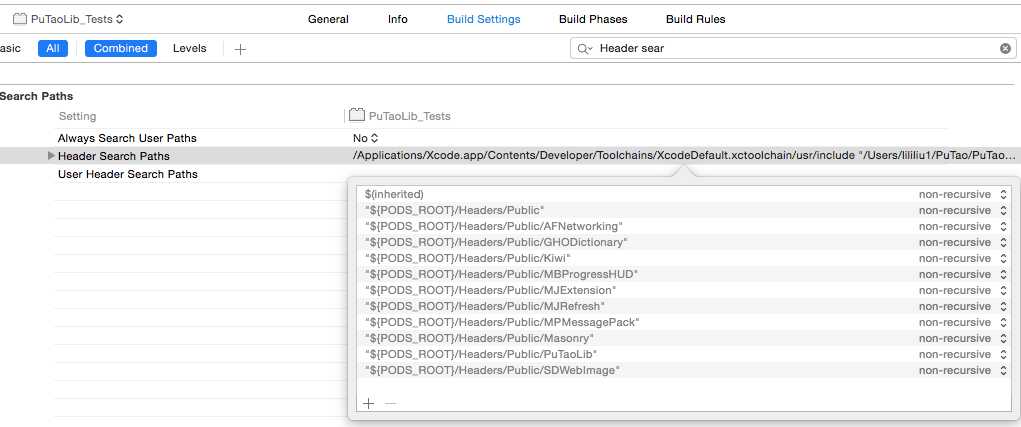Add a new search path in popover
1021x427 pixels.
[369, 404]
